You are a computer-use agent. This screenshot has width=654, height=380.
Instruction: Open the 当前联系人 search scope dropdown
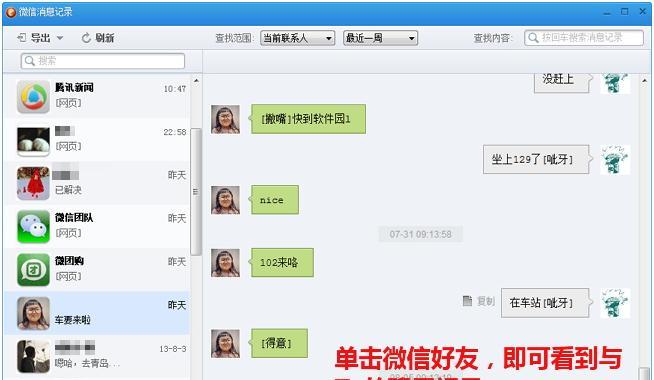click(x=297, y=38)
